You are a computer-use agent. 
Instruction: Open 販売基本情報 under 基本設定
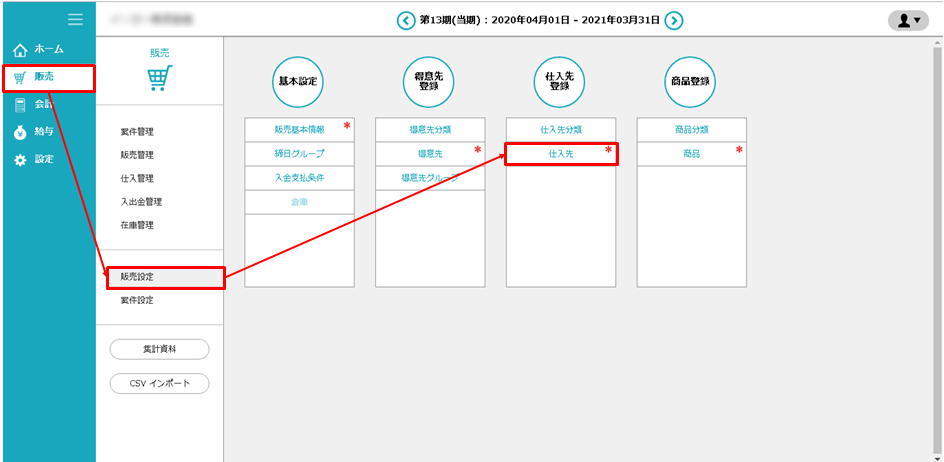pyautogui.click(x=299, y=129)
